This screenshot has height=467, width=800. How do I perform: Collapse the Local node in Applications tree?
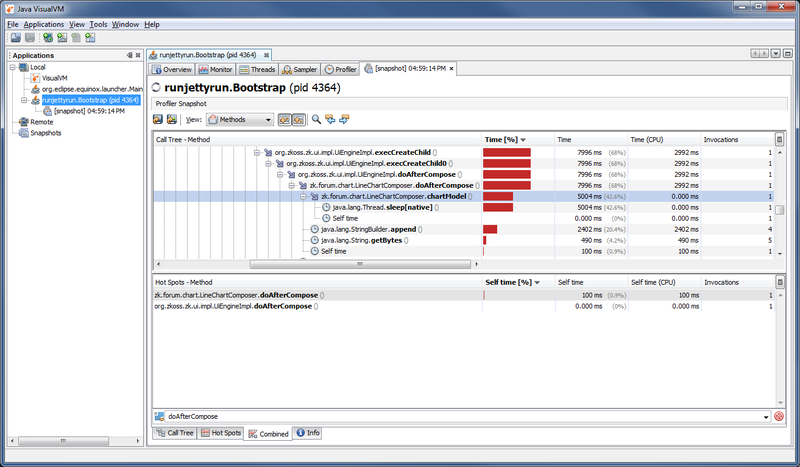coord(14,67)
